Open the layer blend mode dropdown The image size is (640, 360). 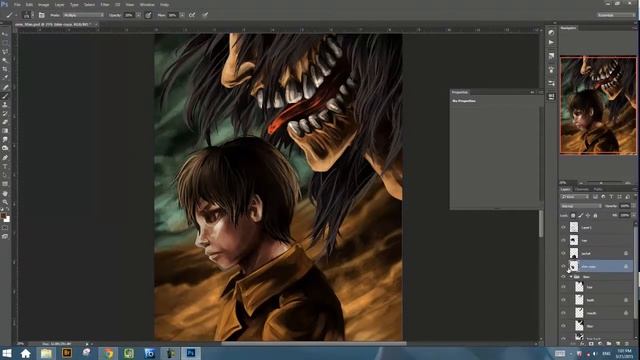click(581, 206)
